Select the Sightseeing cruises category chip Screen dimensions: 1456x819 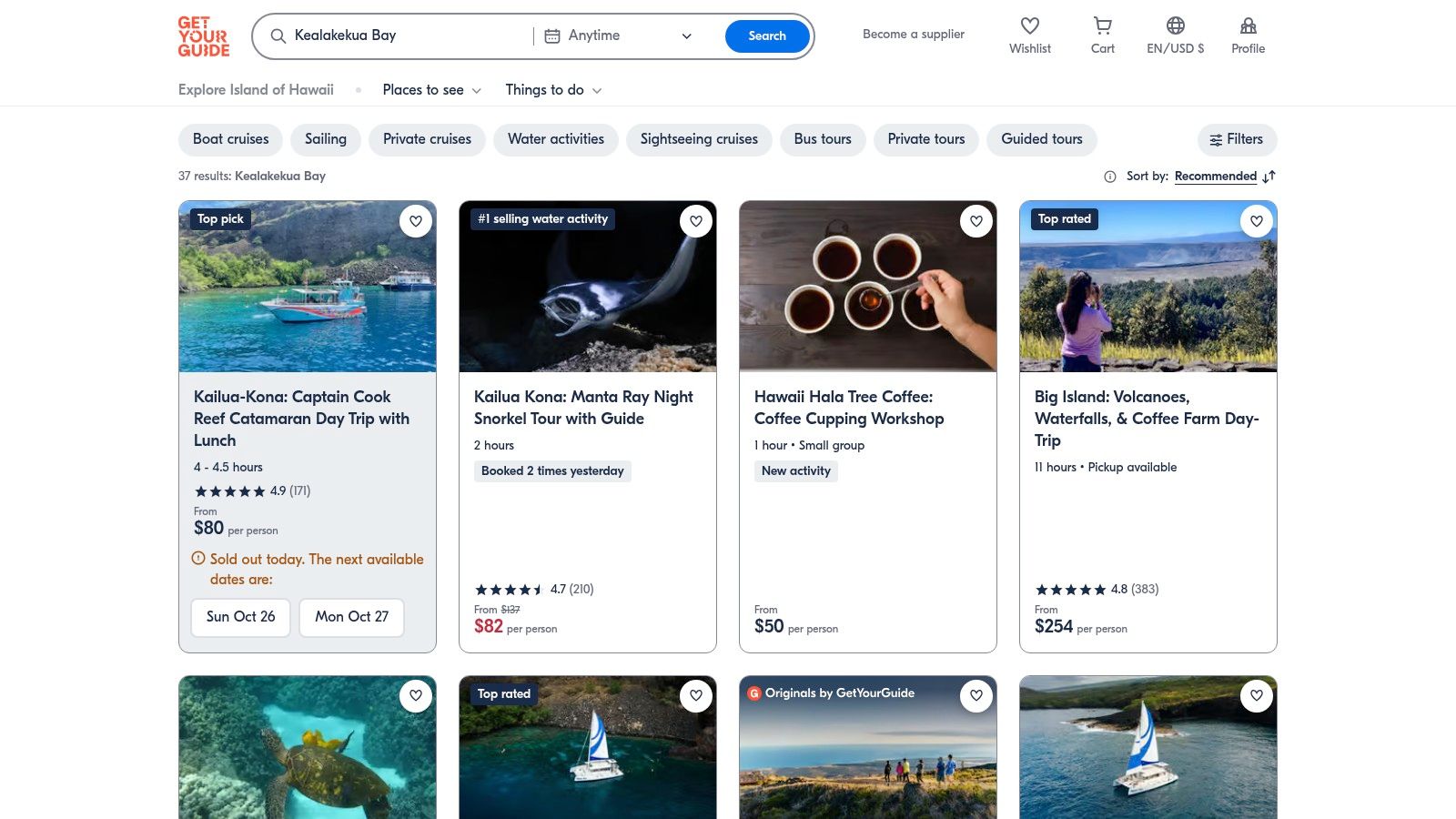click(x=699, y=139)
